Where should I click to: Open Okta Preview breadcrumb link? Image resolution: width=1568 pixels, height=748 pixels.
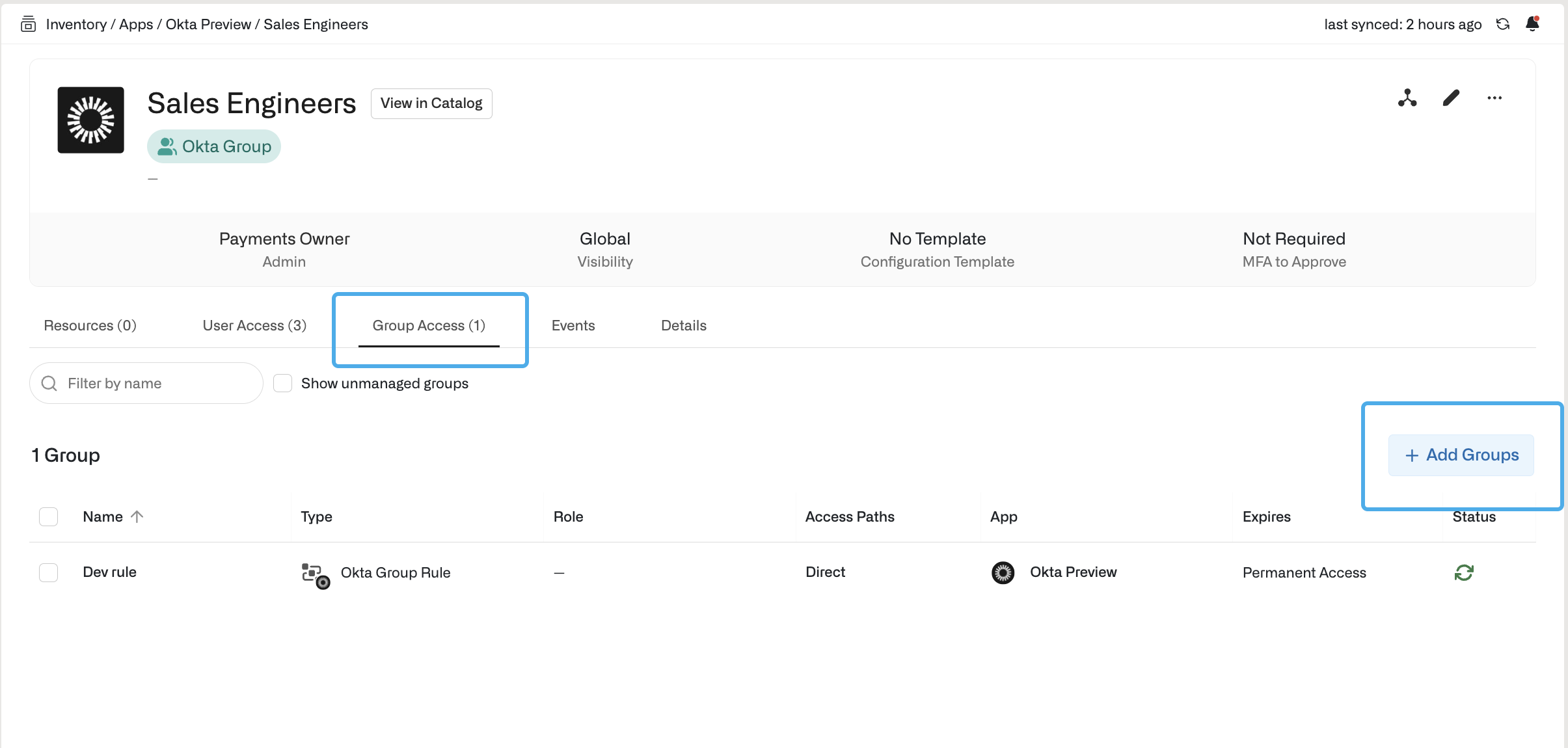pos(208,24)
